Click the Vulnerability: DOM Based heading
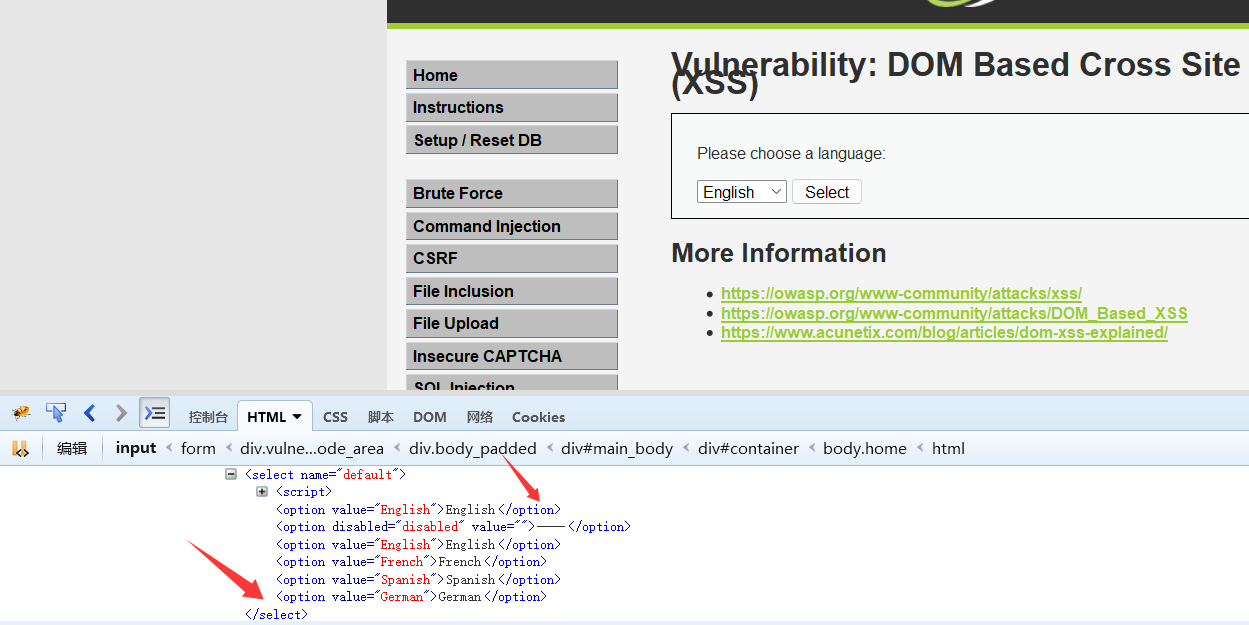Viewport: 1249px width, 625px height. pyautogui.click(x=955, y=73)
